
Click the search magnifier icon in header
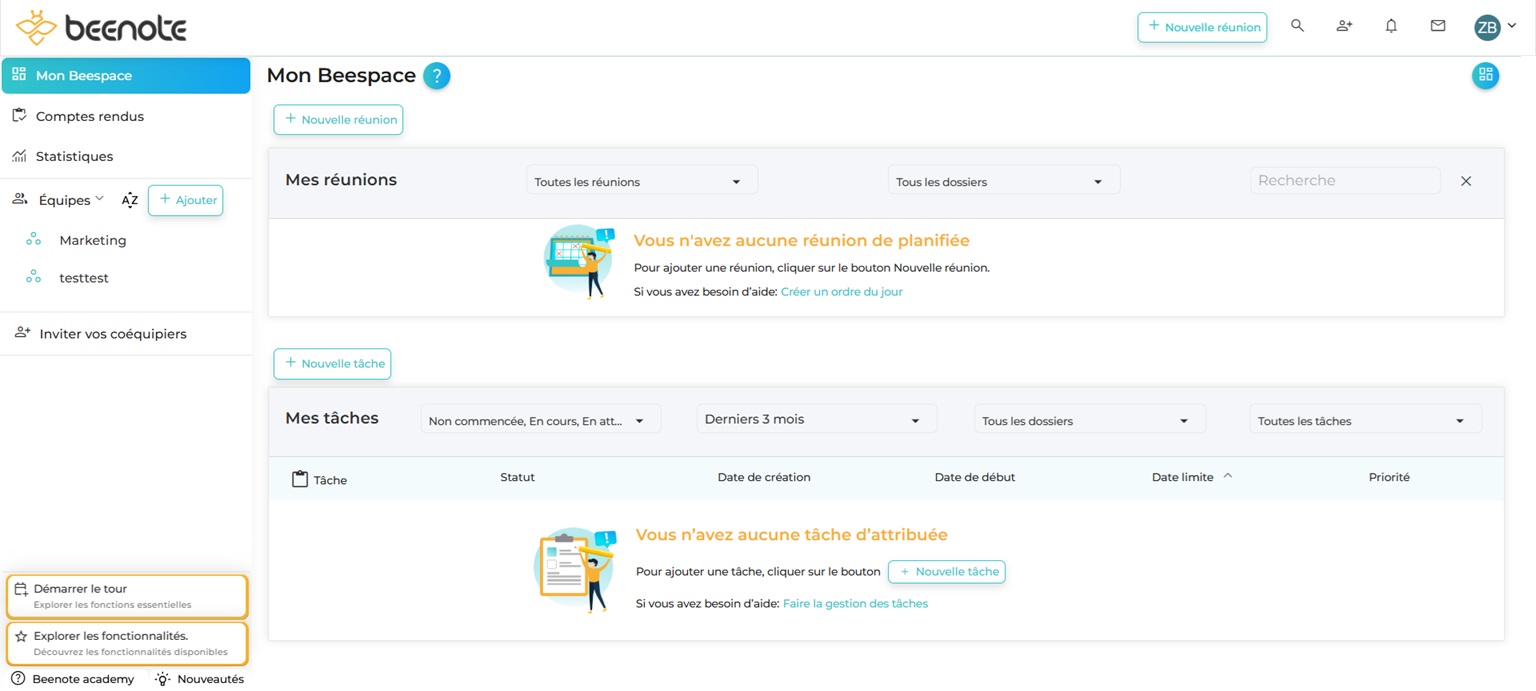(x=1297, y=26)
